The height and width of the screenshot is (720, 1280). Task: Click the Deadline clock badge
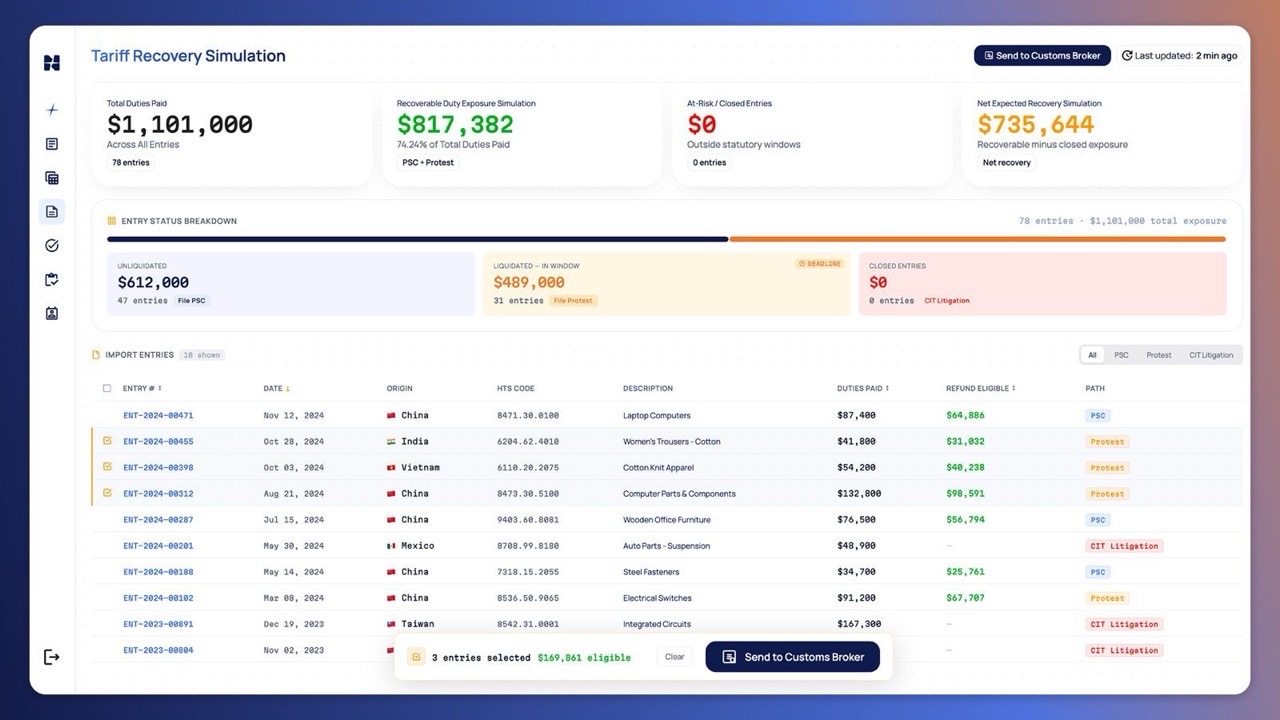coord(820,264)
